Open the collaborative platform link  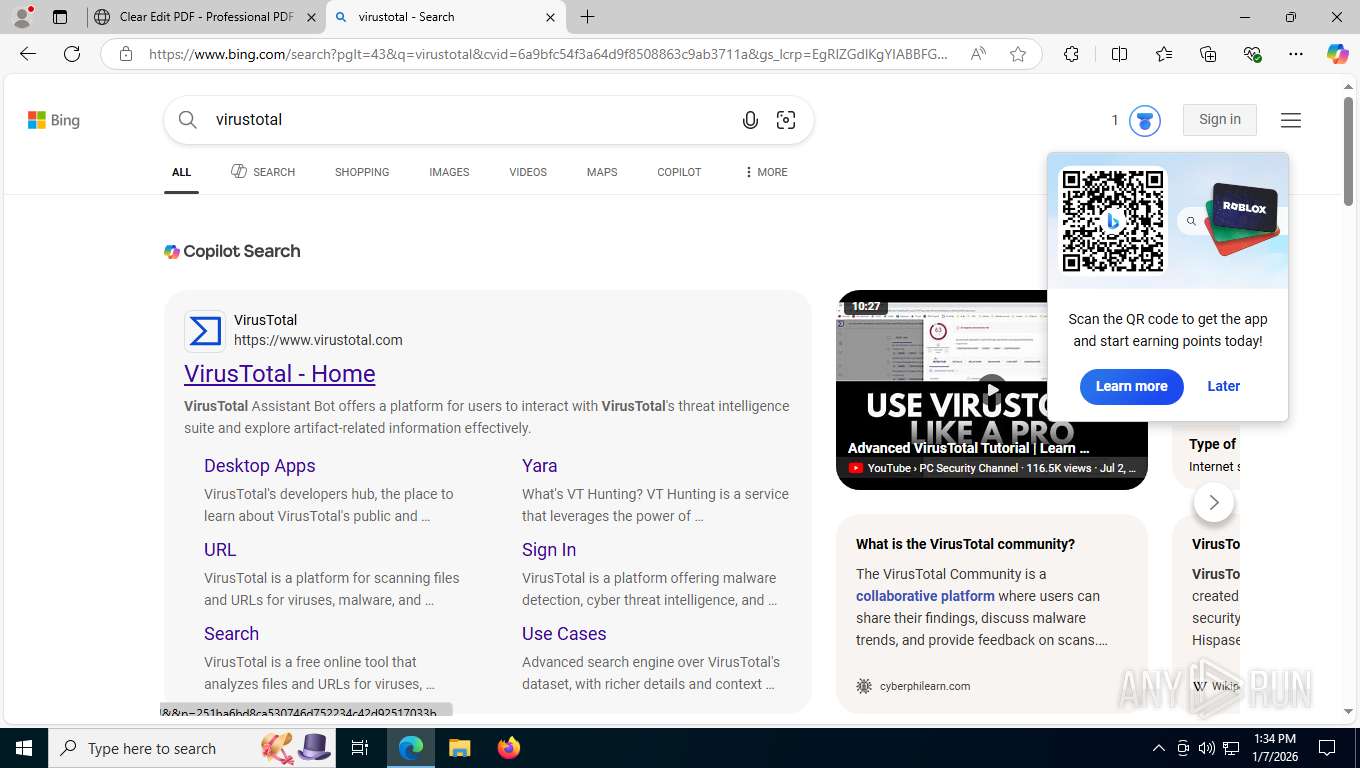[925, 596]
